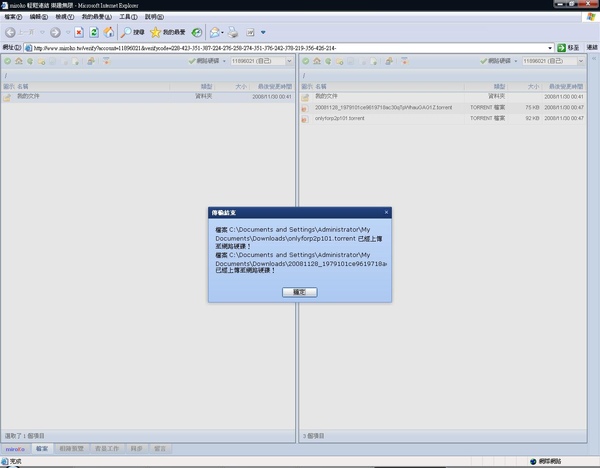This screenshot has width=600, height=468.
Task: Click left pane home folder icon
Action: [19, 61]
